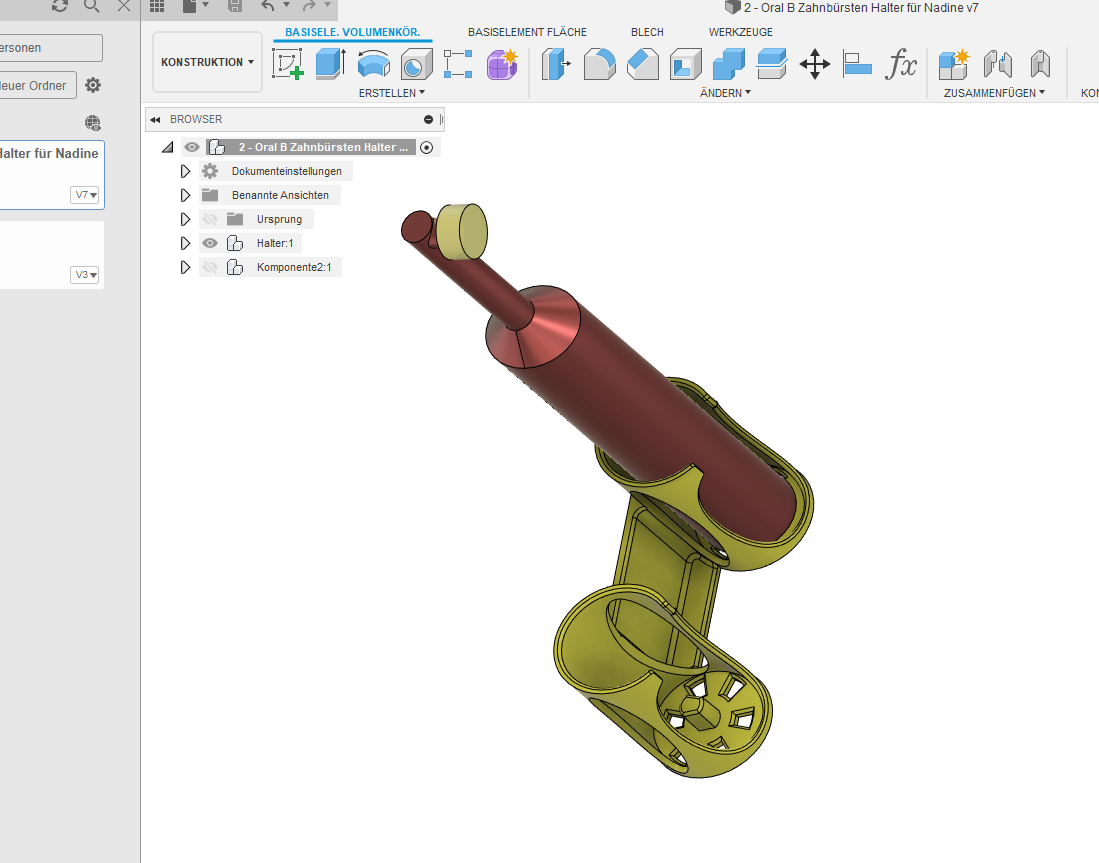
Task: Activate the root component radio button
Action: pyautogui.click(x=426, y=147)
